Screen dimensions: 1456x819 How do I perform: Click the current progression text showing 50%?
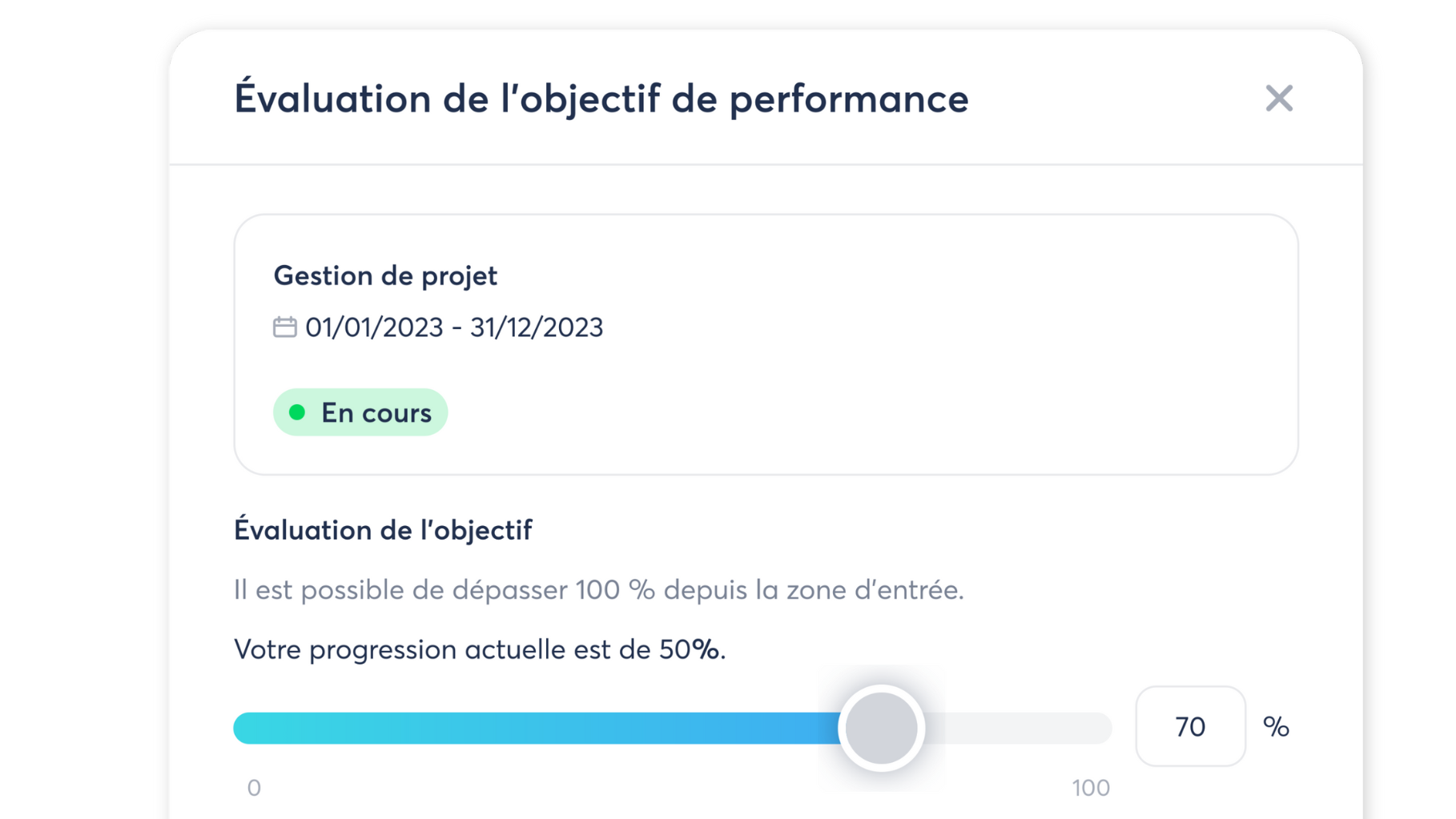[x=480, y=649]
